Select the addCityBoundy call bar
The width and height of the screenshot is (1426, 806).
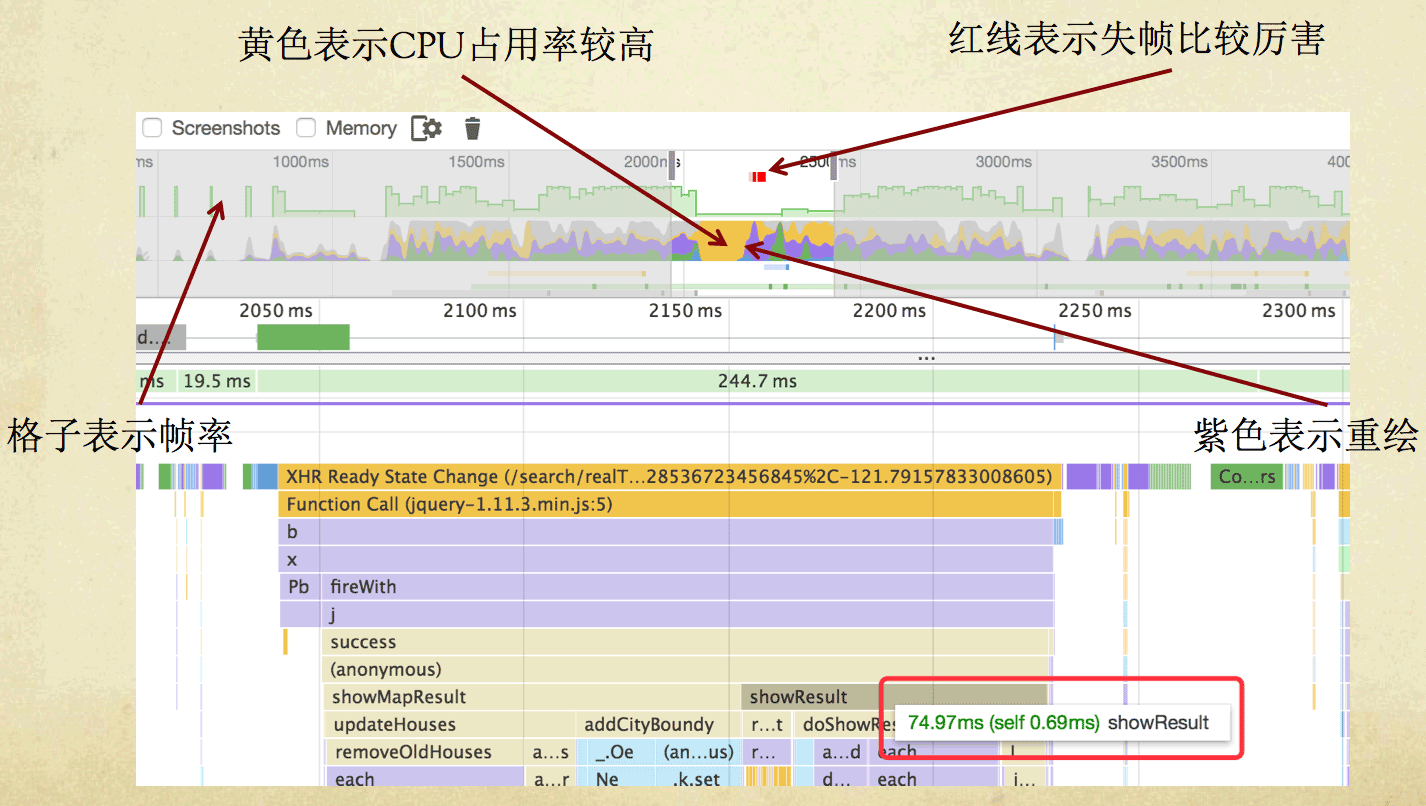(658, 724)
